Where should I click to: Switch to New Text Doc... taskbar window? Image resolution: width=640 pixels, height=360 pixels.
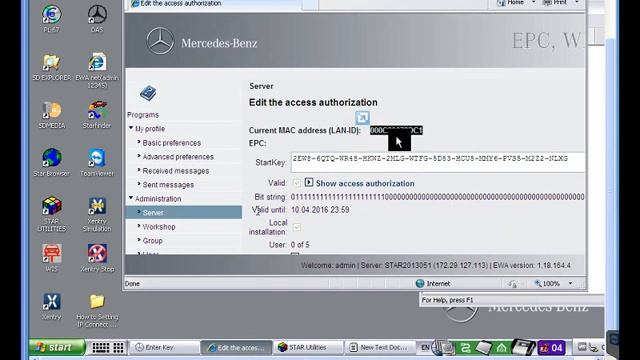click(x=380, y=347)
